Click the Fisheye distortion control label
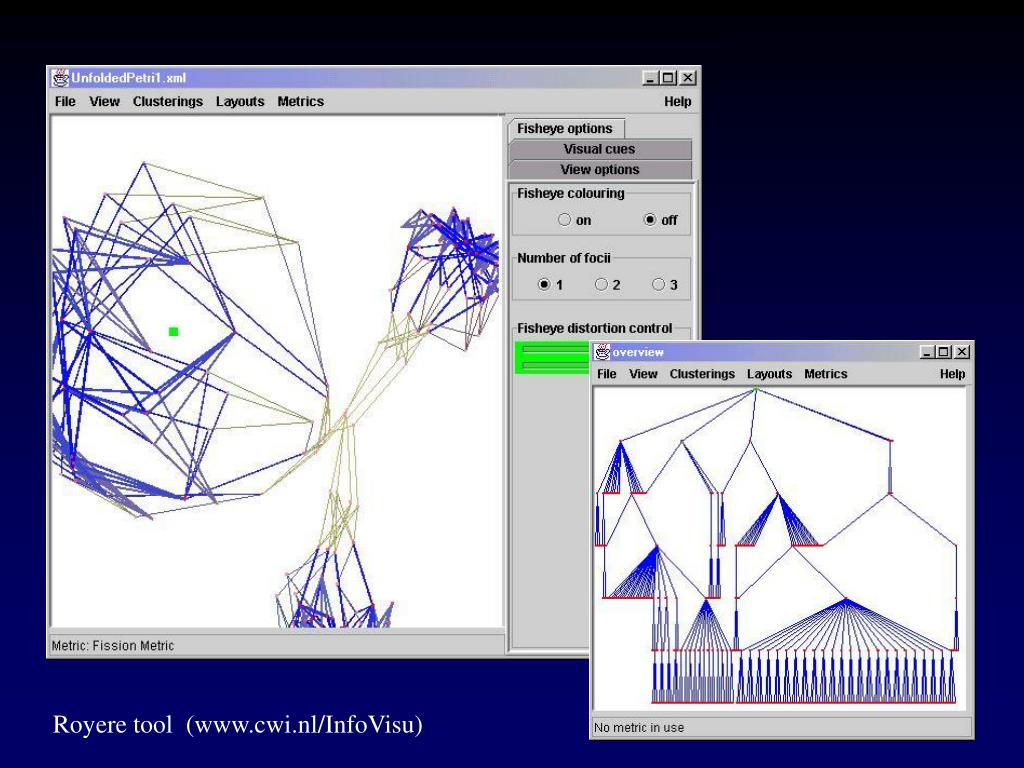1024x768 pixels. tap(594, 328)
